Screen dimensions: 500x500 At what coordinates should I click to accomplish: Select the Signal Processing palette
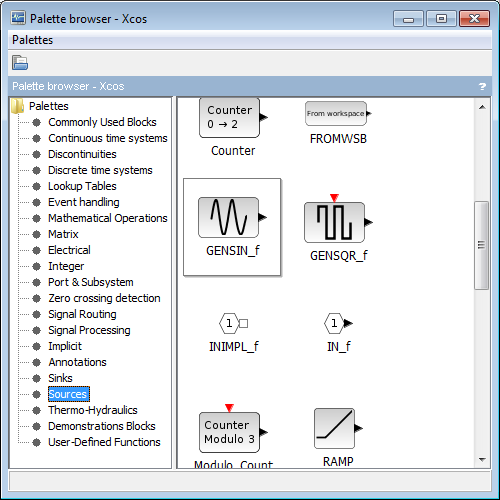pos(89,330)
